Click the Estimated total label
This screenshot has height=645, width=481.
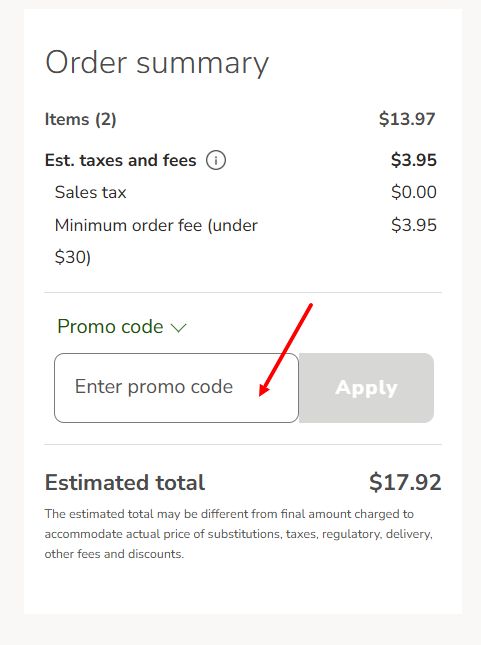tap(125, 483)
